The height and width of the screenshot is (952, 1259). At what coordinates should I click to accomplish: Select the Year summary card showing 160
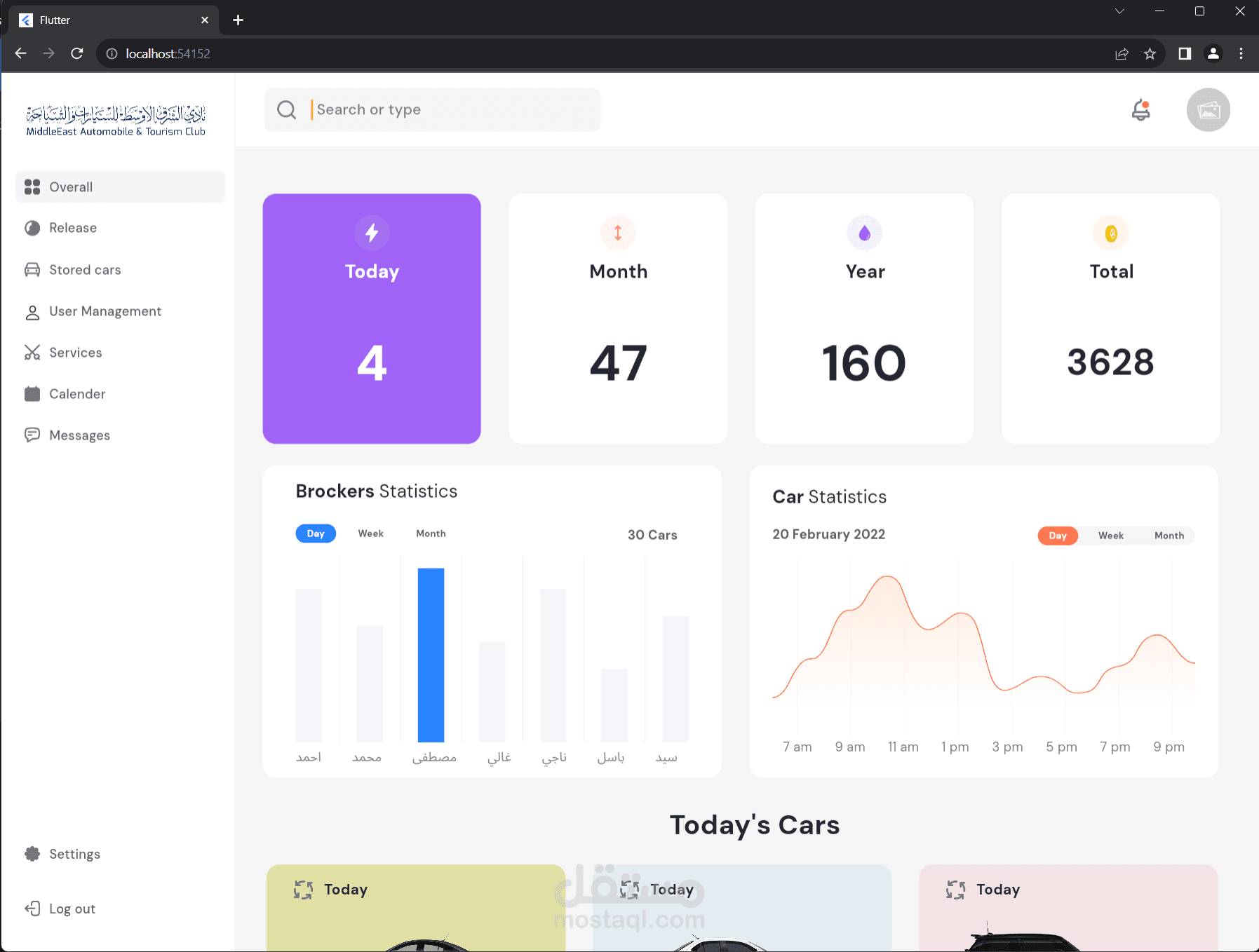coord(865,319)
